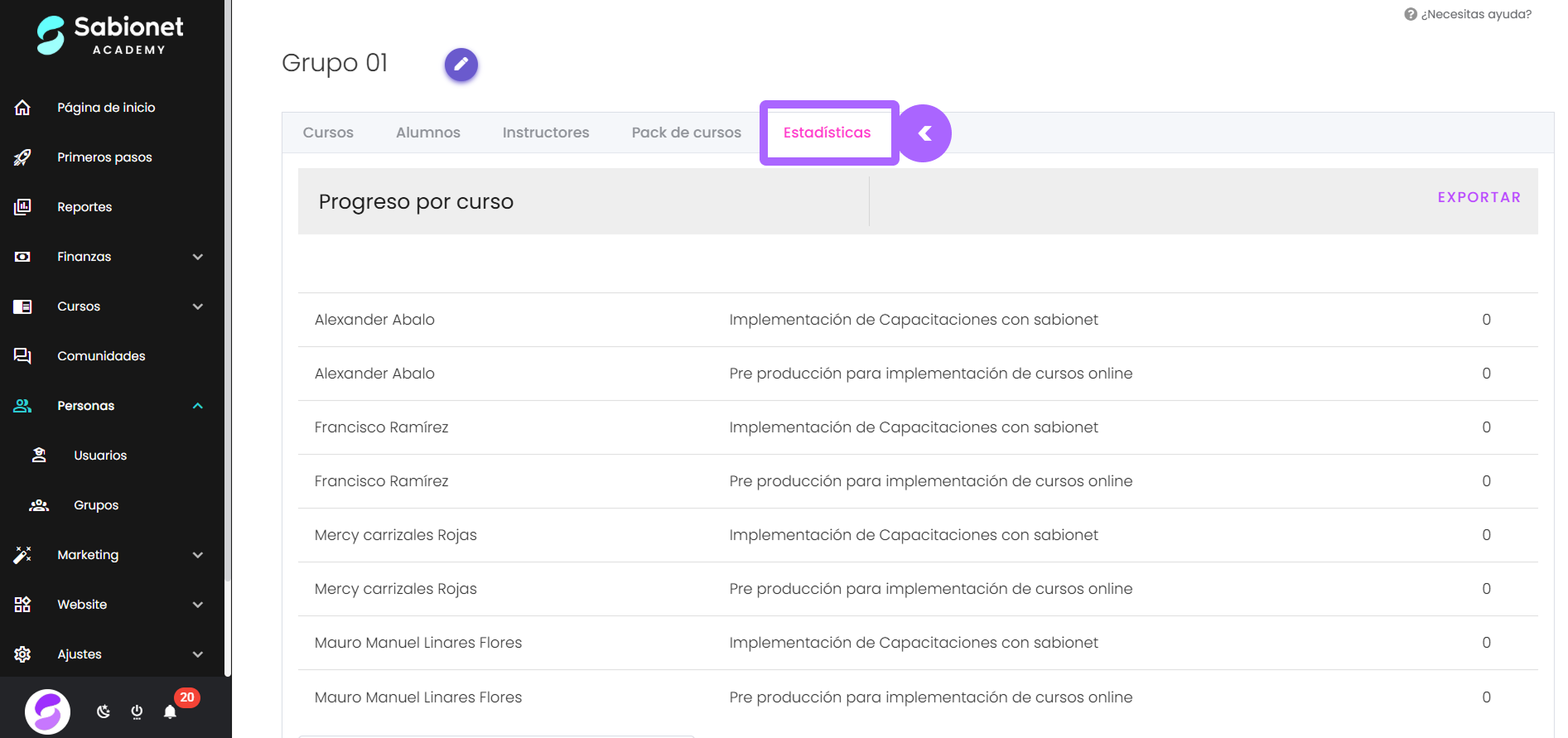Screen dimensions: 1568x738
Task: Click the pencil edit icon next to Grupo 01
Action: [x=461, y=65]
